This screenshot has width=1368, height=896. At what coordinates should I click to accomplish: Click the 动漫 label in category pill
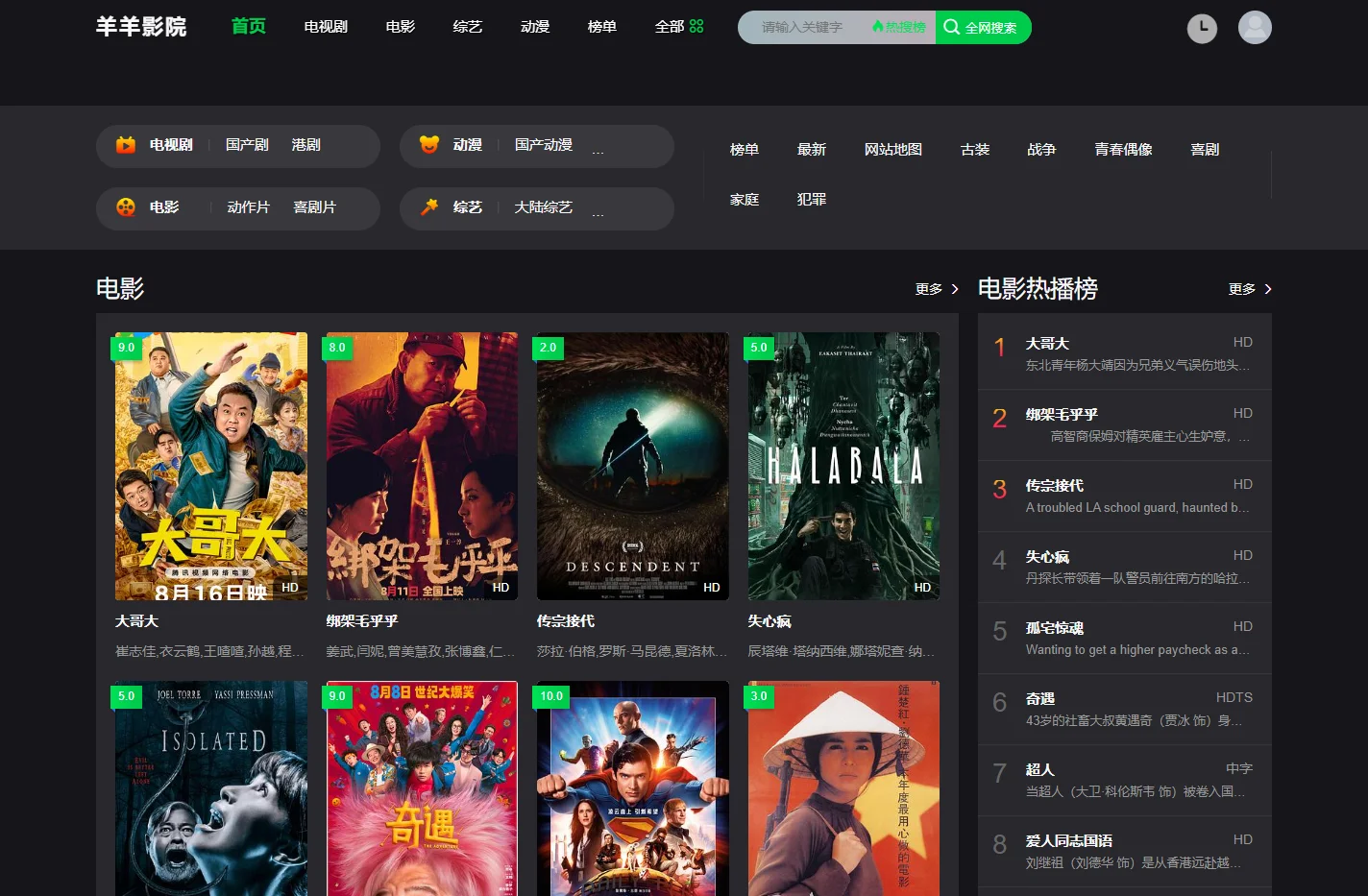(x=468, y=145)
